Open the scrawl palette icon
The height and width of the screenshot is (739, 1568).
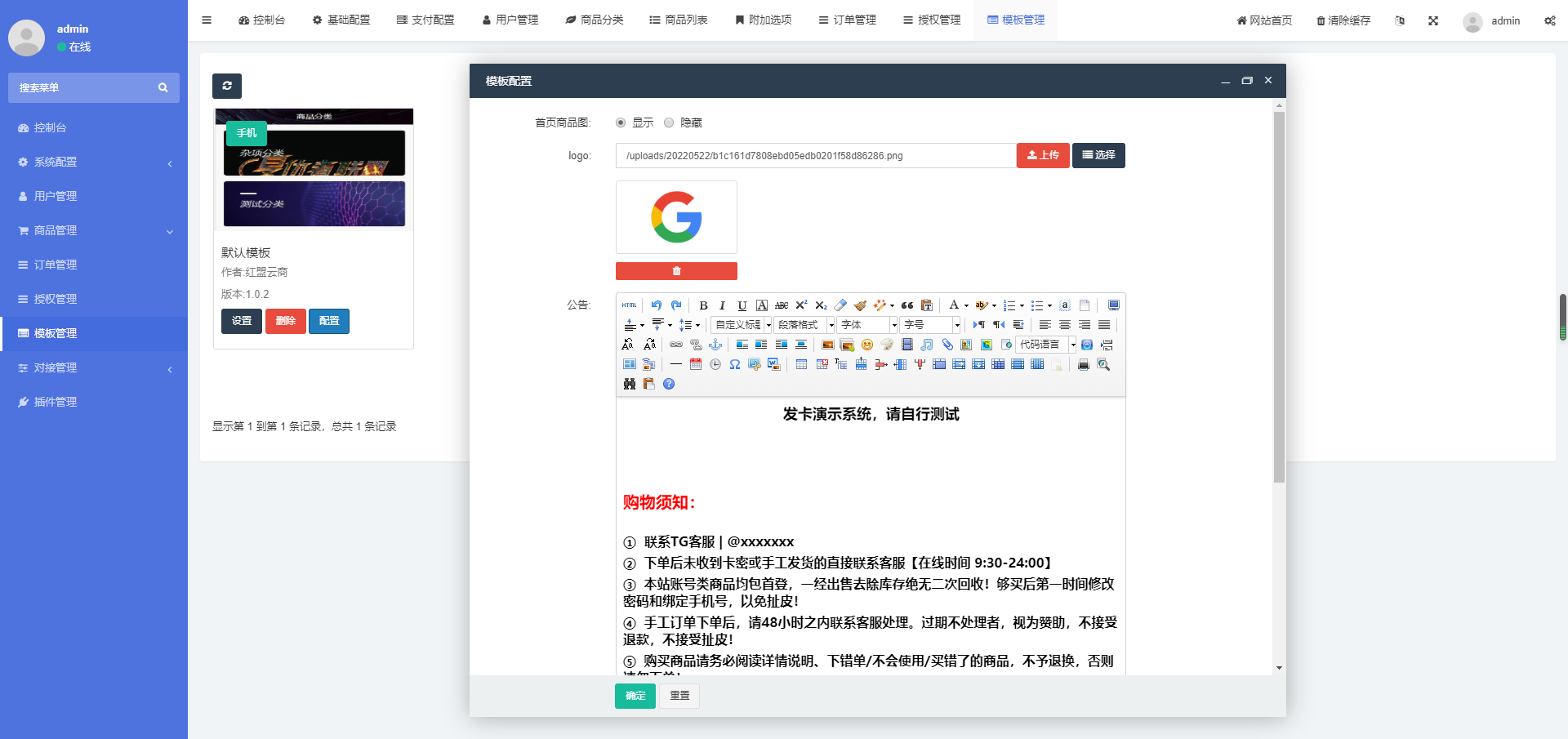pyautogui.click(x=887, y=345)
